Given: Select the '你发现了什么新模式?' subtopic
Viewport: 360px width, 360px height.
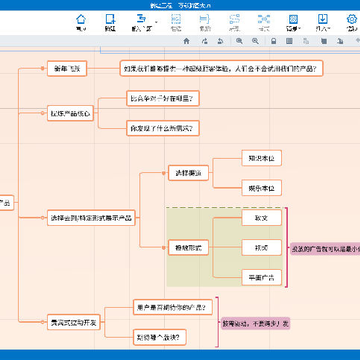Looking at the screenshot, I should pos(163,128).
